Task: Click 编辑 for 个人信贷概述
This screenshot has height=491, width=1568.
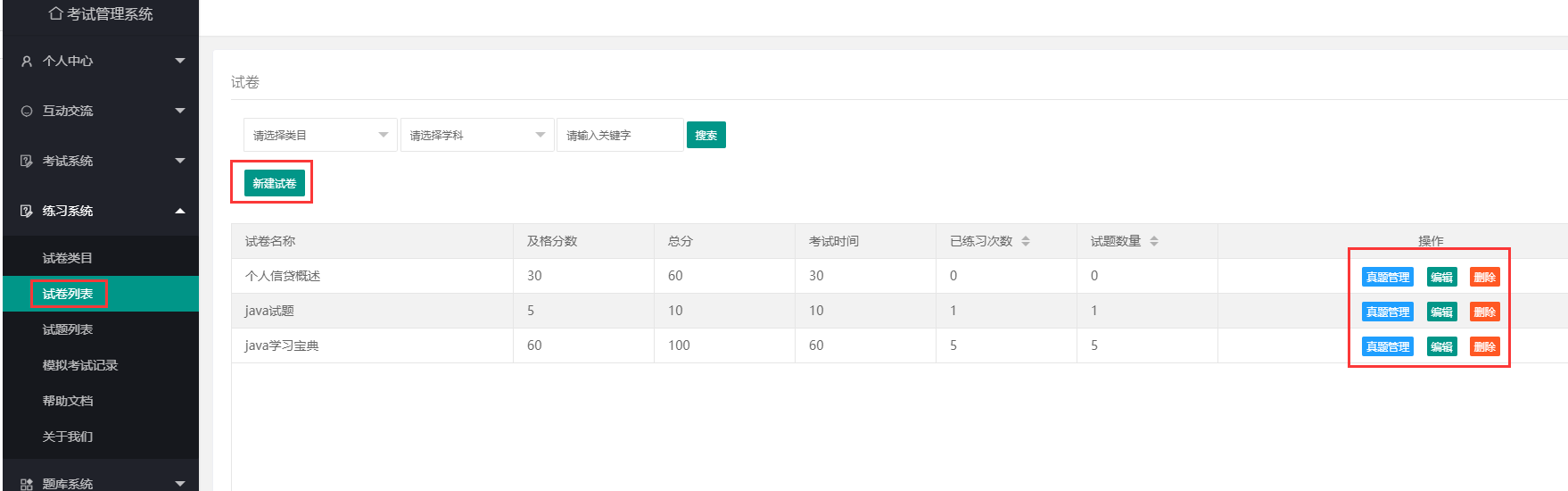Action: (x=1442, y=277)
